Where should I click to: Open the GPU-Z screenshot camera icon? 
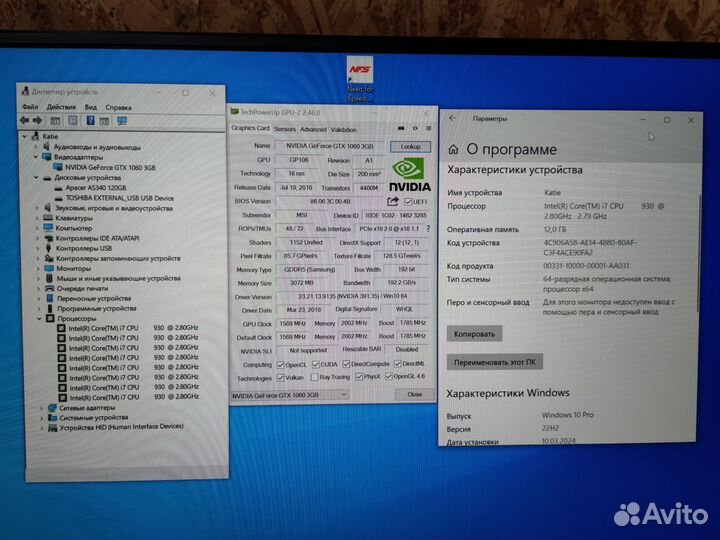(x=401, y=129)
